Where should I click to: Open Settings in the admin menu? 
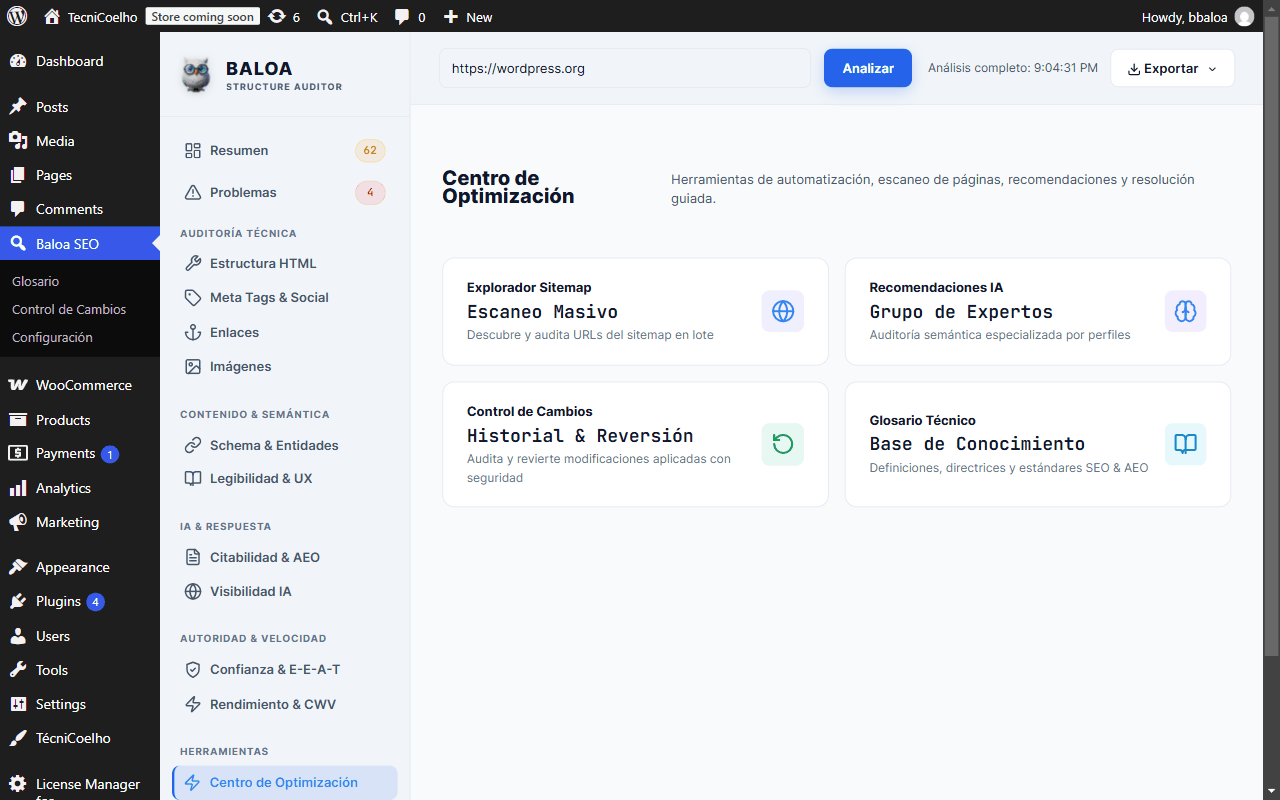pyautogui.click(x=80, y=704)
